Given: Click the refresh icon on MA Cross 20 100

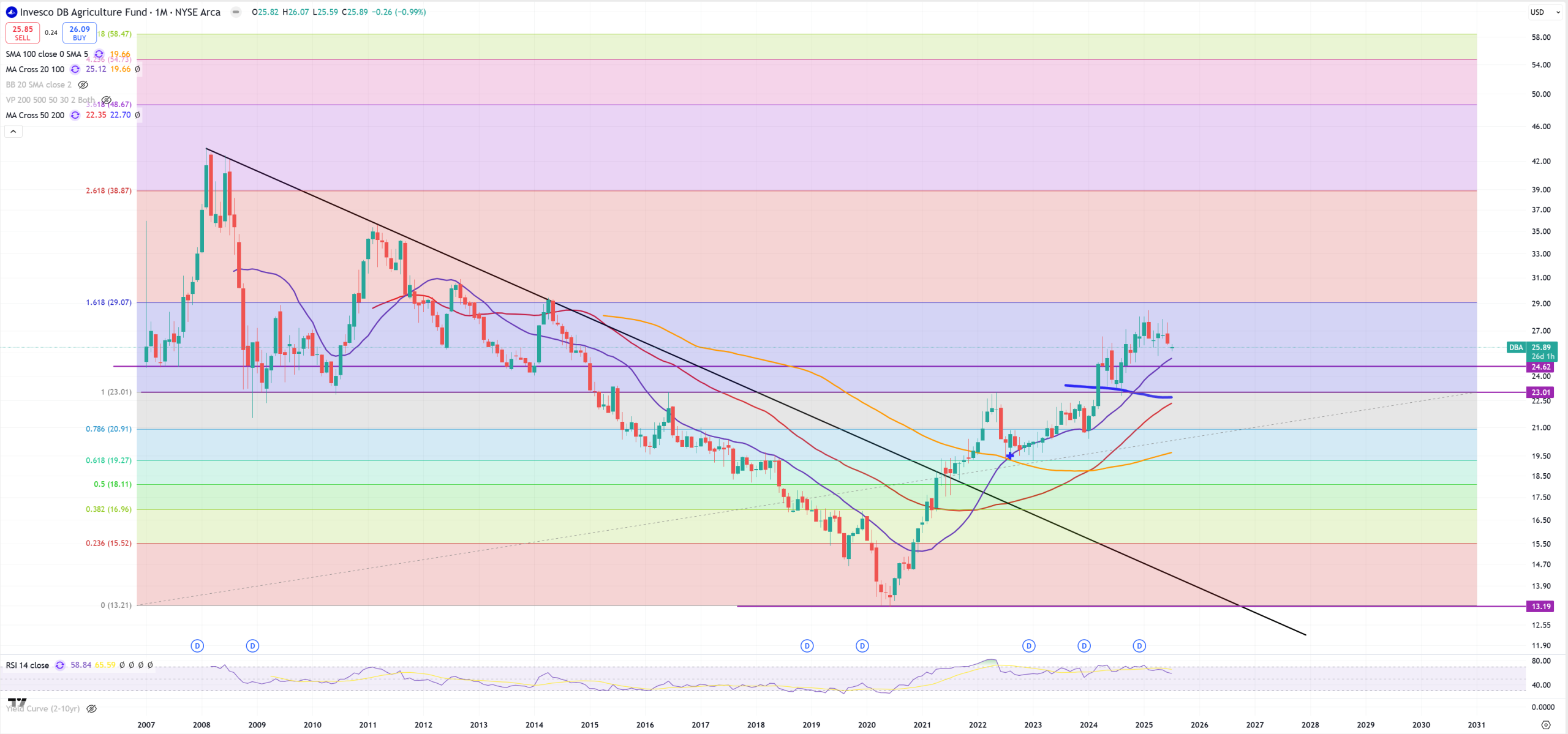Looking at the screenshot, I should [75, 69].
